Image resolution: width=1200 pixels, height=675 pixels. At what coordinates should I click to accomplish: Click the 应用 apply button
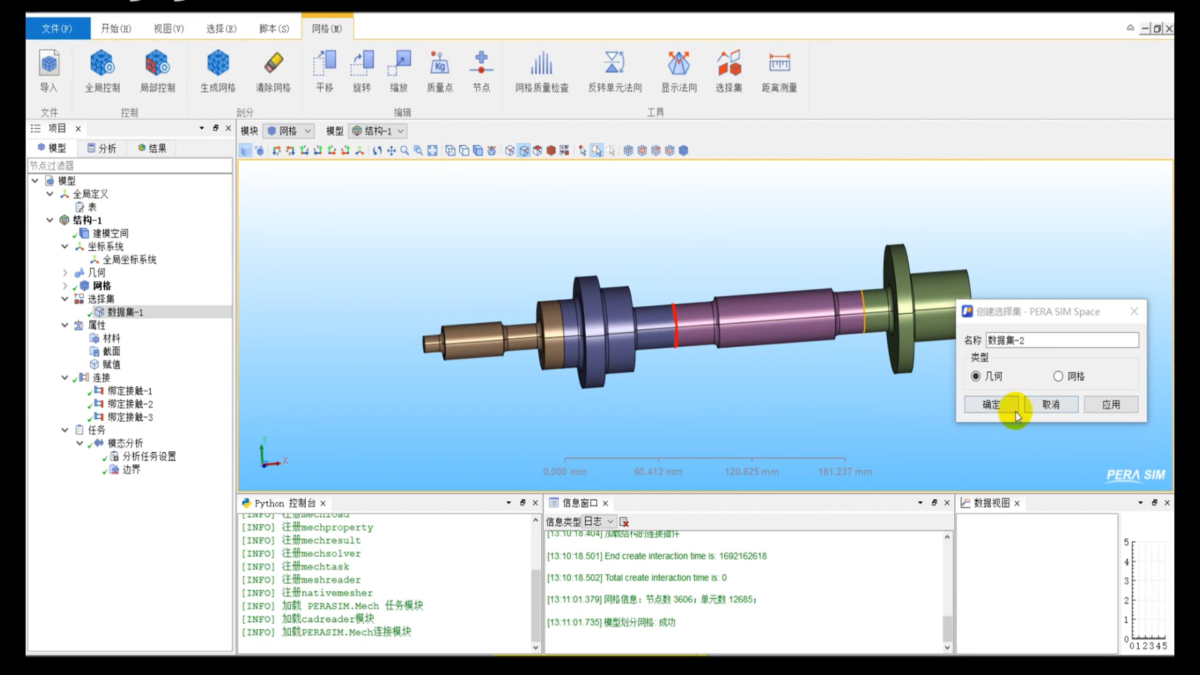(x=1111, y=405)
